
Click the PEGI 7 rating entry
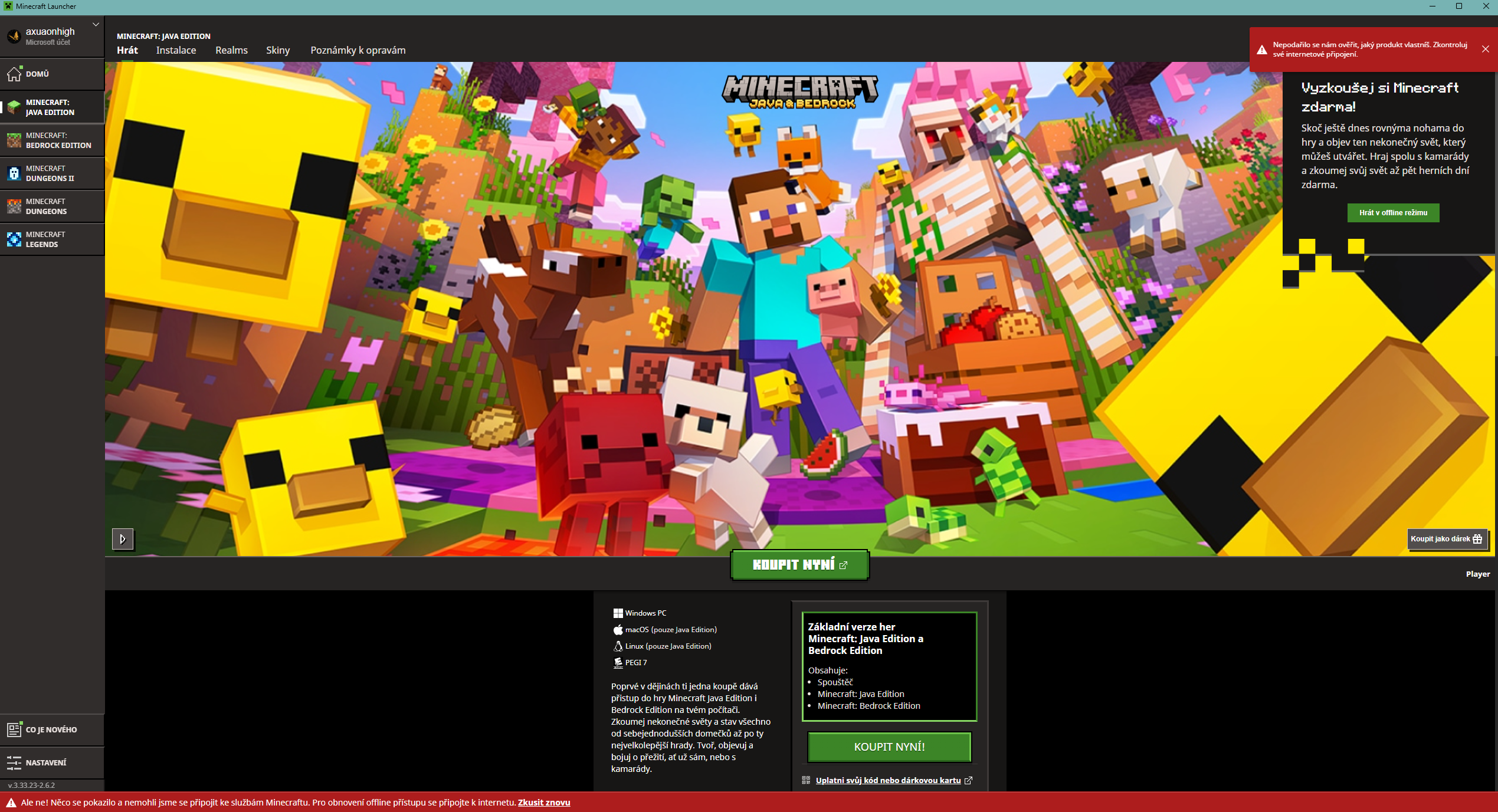point(630,663)
